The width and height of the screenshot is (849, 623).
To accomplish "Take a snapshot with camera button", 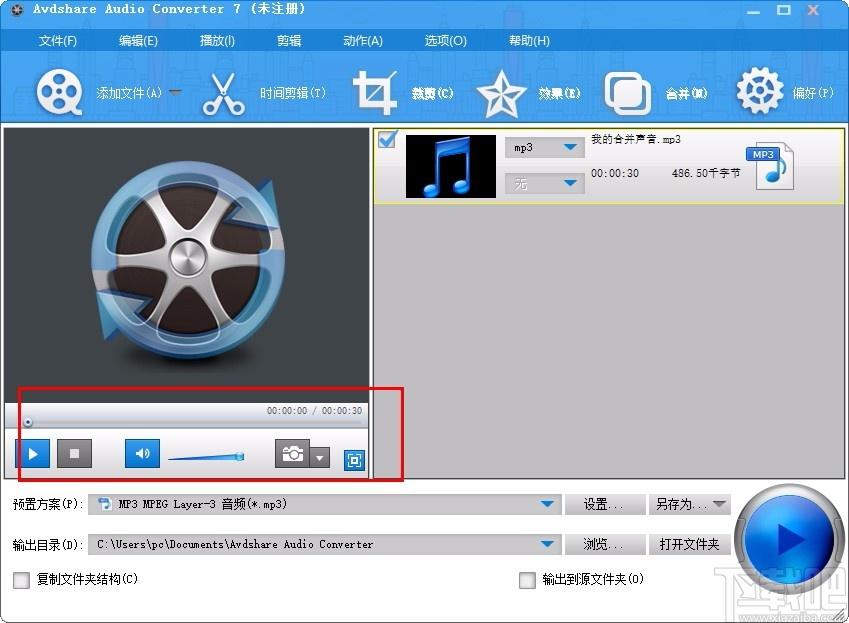I will pyautogui.click(x=292, y=454).
